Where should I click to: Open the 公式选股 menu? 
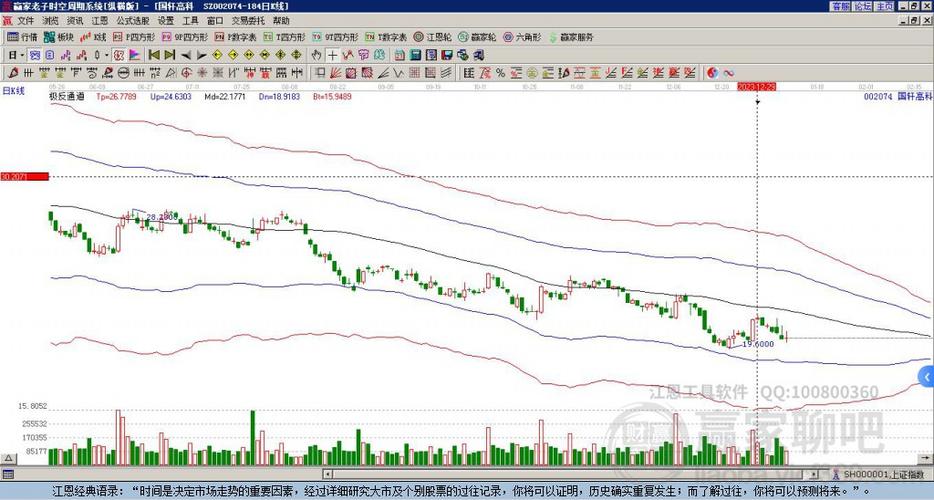click(133, 21)
